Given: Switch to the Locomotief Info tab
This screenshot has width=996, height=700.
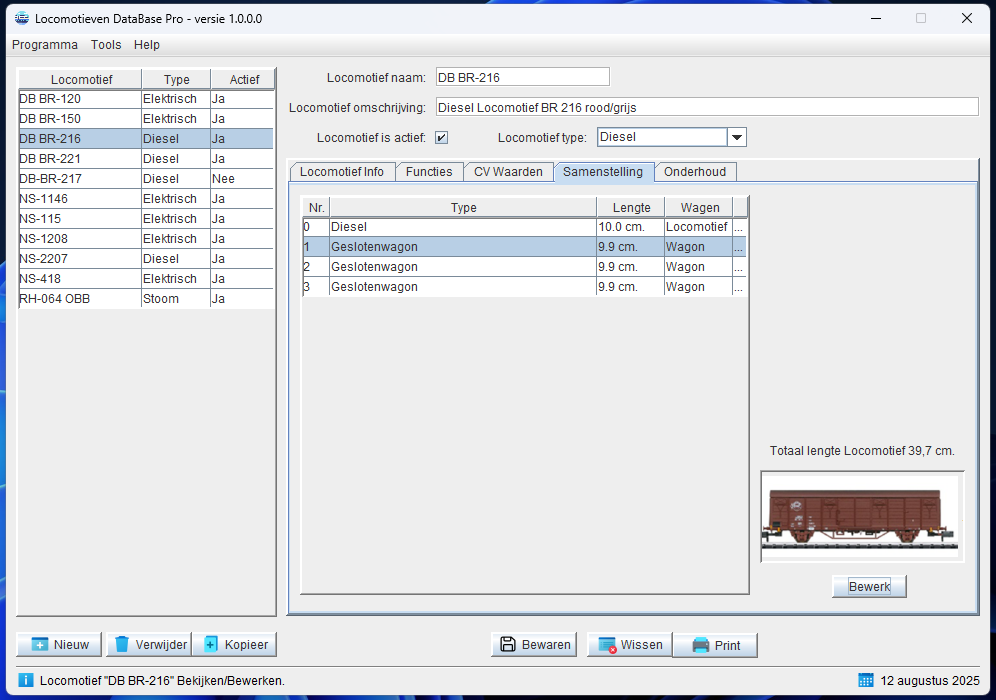Looking at the screenshot, I should (x=342, y=172).
